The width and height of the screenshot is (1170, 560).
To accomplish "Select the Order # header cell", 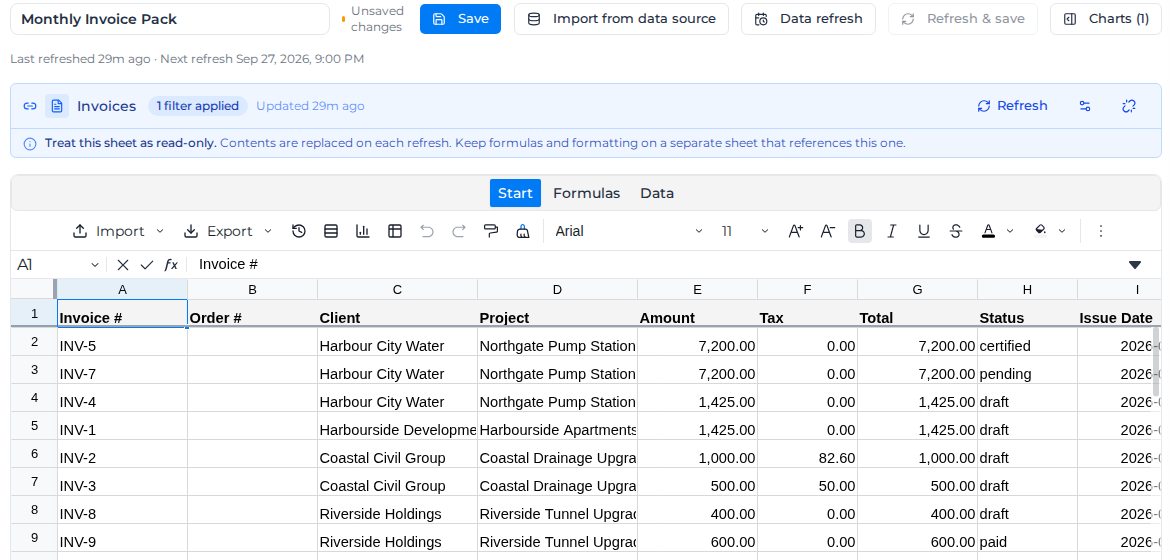I will (252, 314).
